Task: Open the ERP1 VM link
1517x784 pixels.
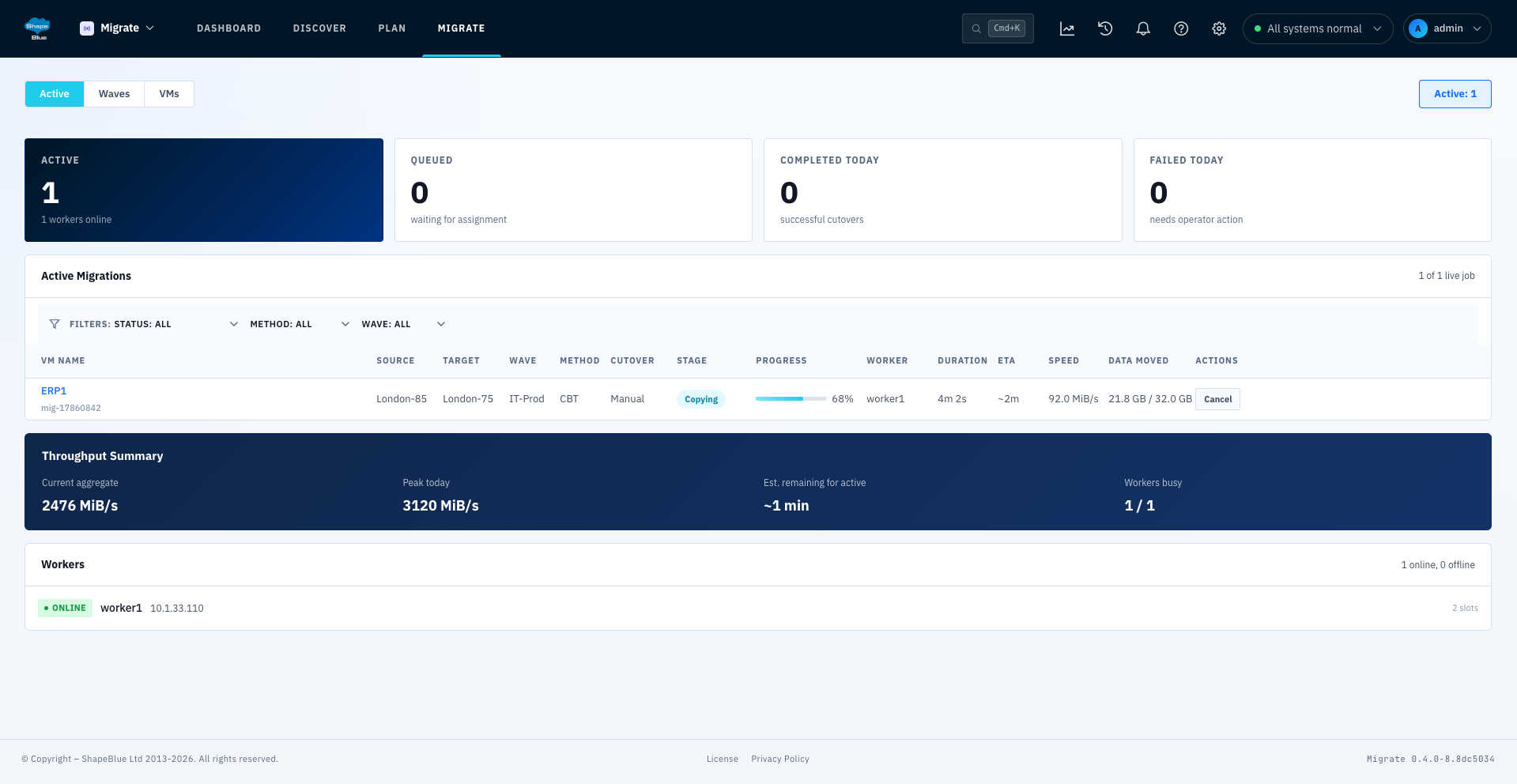Action: pos(54,391)
